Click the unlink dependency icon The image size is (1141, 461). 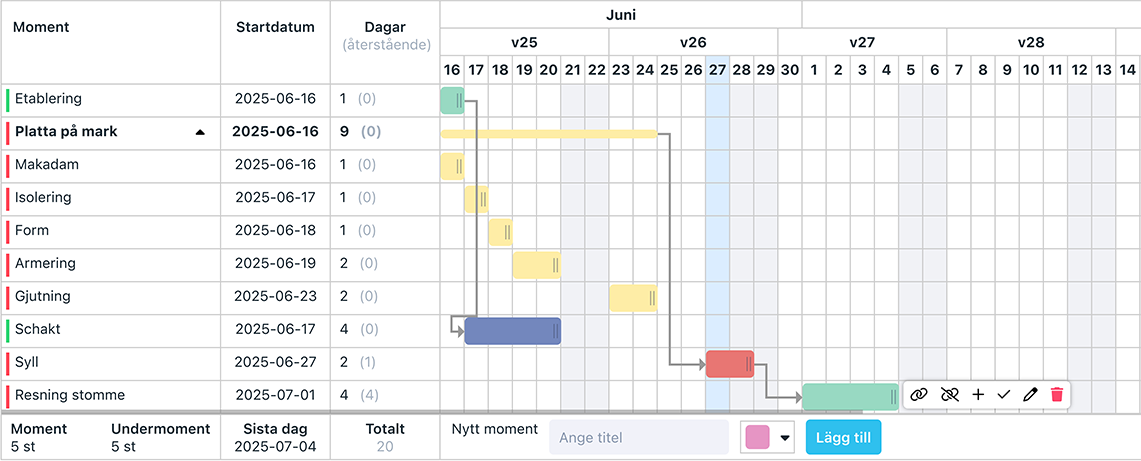click(x=949, y=395)
